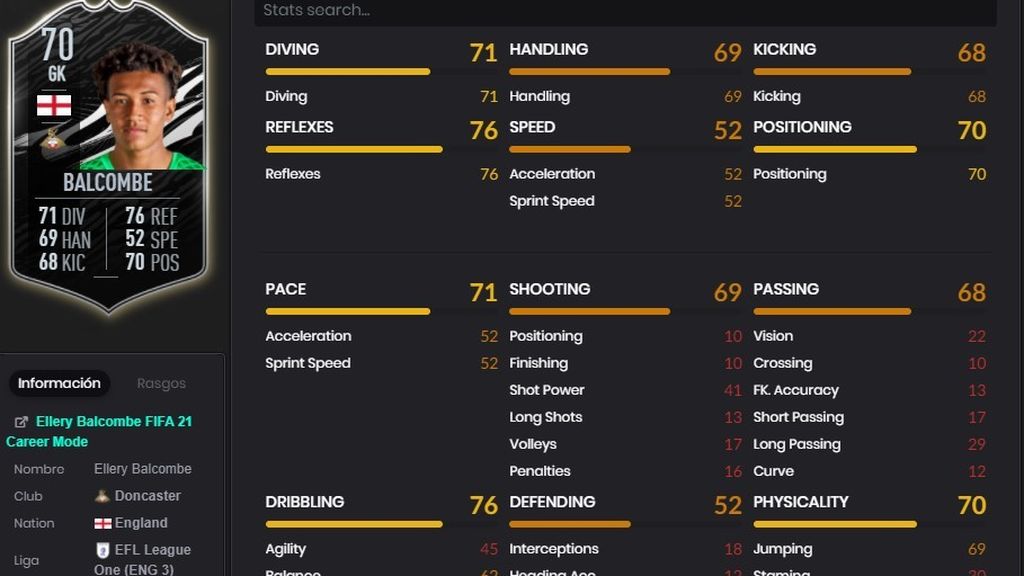This screenshot has height=576, width=1024.
Task: Open the Doncaster club link
Action: coord(148,496)
